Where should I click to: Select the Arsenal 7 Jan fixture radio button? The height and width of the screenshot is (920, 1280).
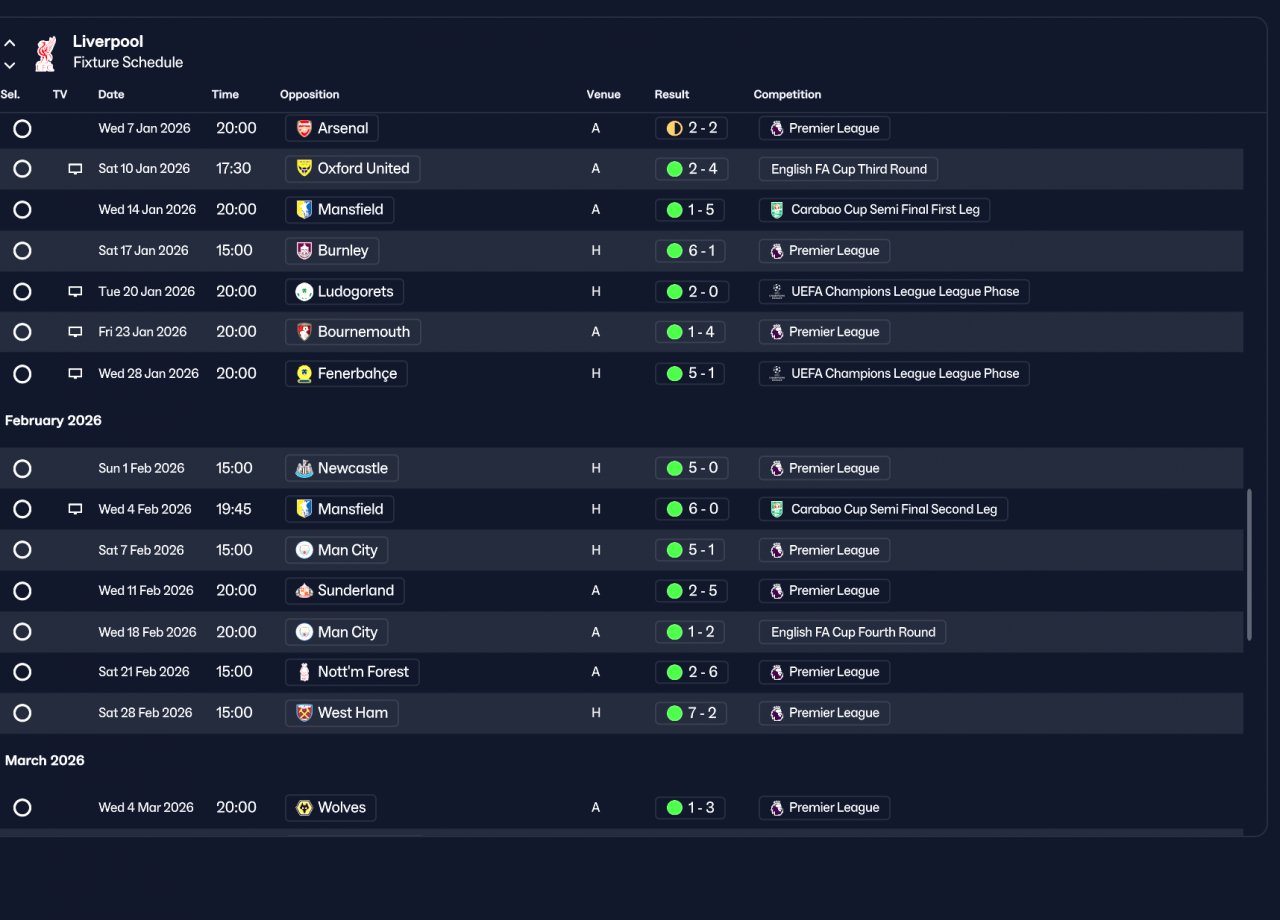click(x=22, y=128)
